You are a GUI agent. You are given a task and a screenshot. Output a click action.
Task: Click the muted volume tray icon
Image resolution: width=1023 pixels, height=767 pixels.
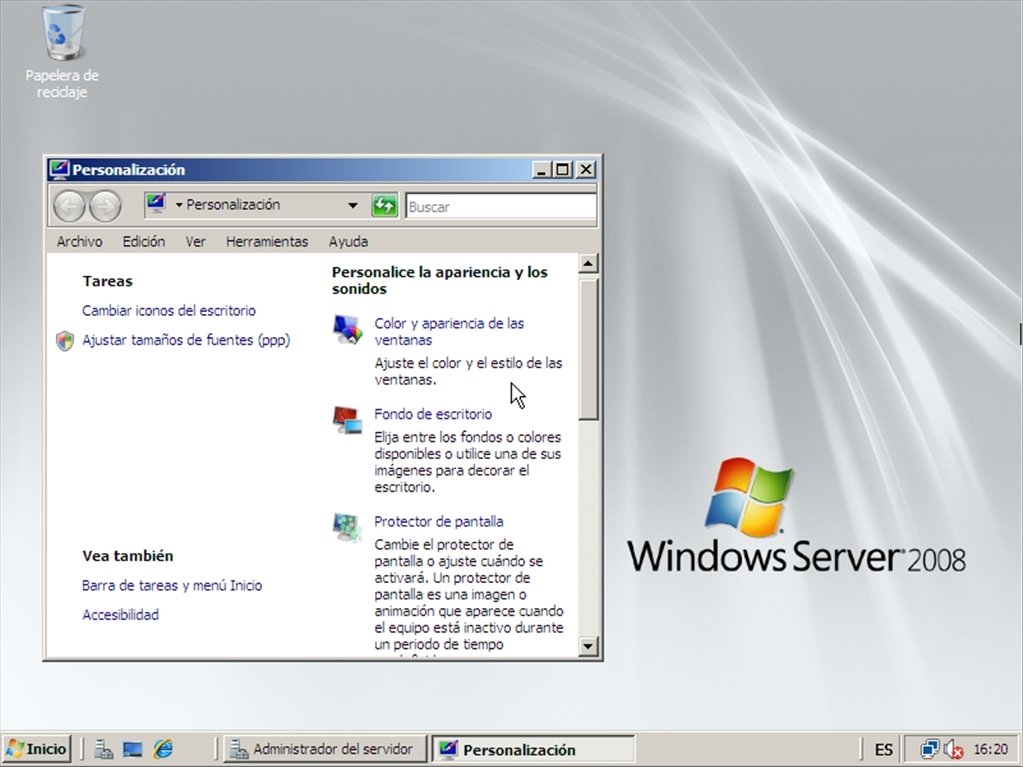pos(953,749)
